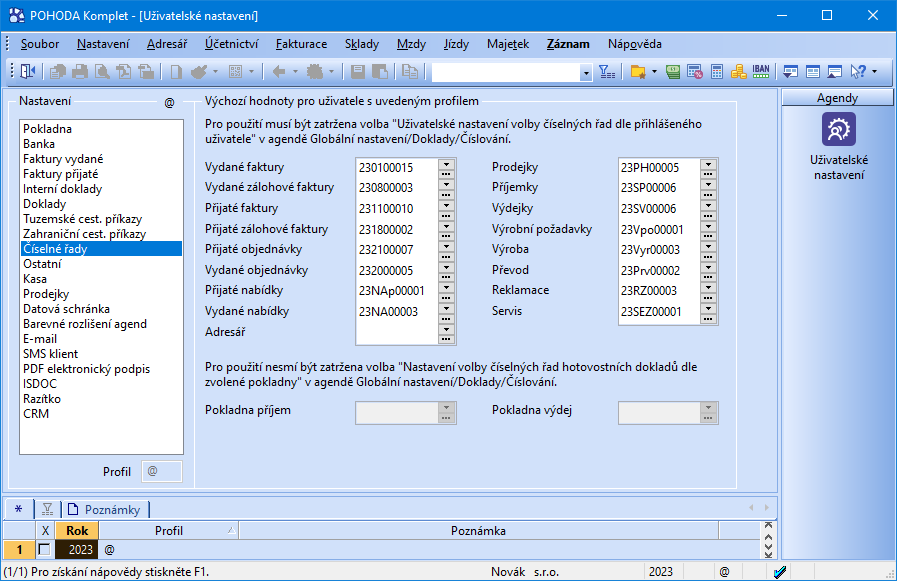Screen dimensions: 897x581
Task: Click the back arrow toolbar icon
Action: tap(279, 71)
